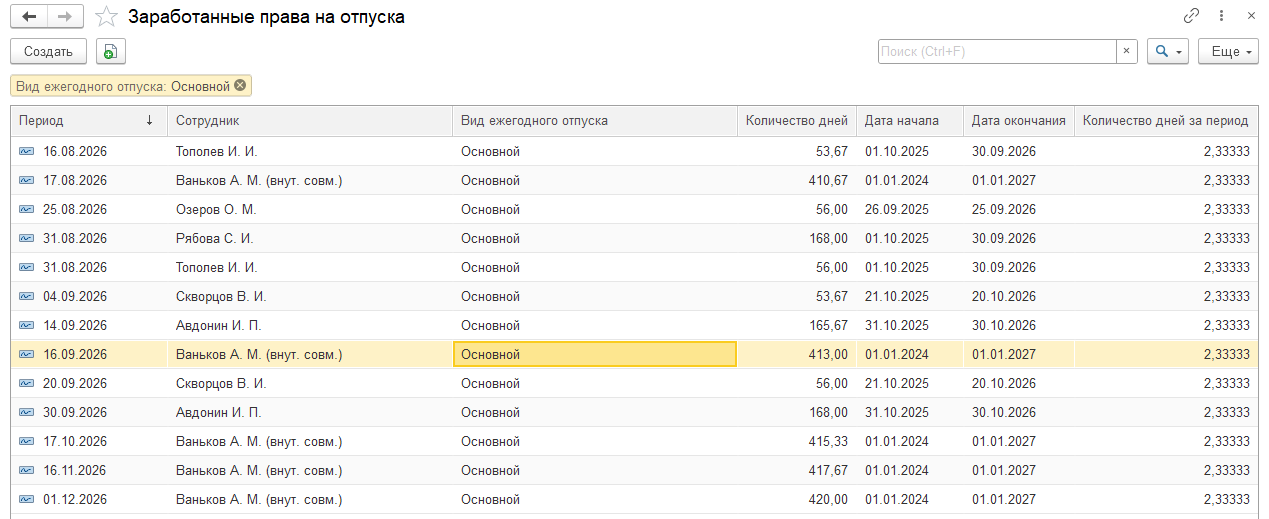
Task: Click the forward navigation arrow
Action: (x=65, y=17)
